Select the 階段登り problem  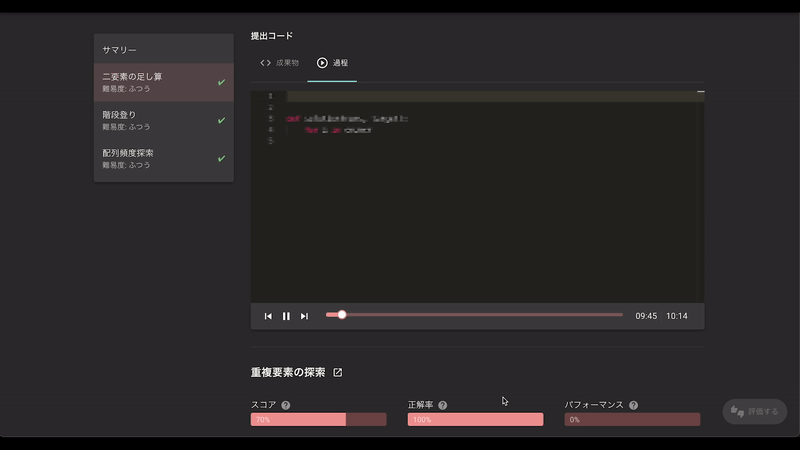pos(164,120)
